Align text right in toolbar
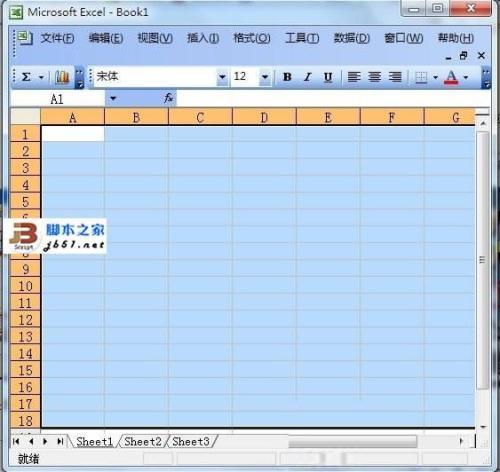Viewport: 500px width, 472px height. (395, 77)
